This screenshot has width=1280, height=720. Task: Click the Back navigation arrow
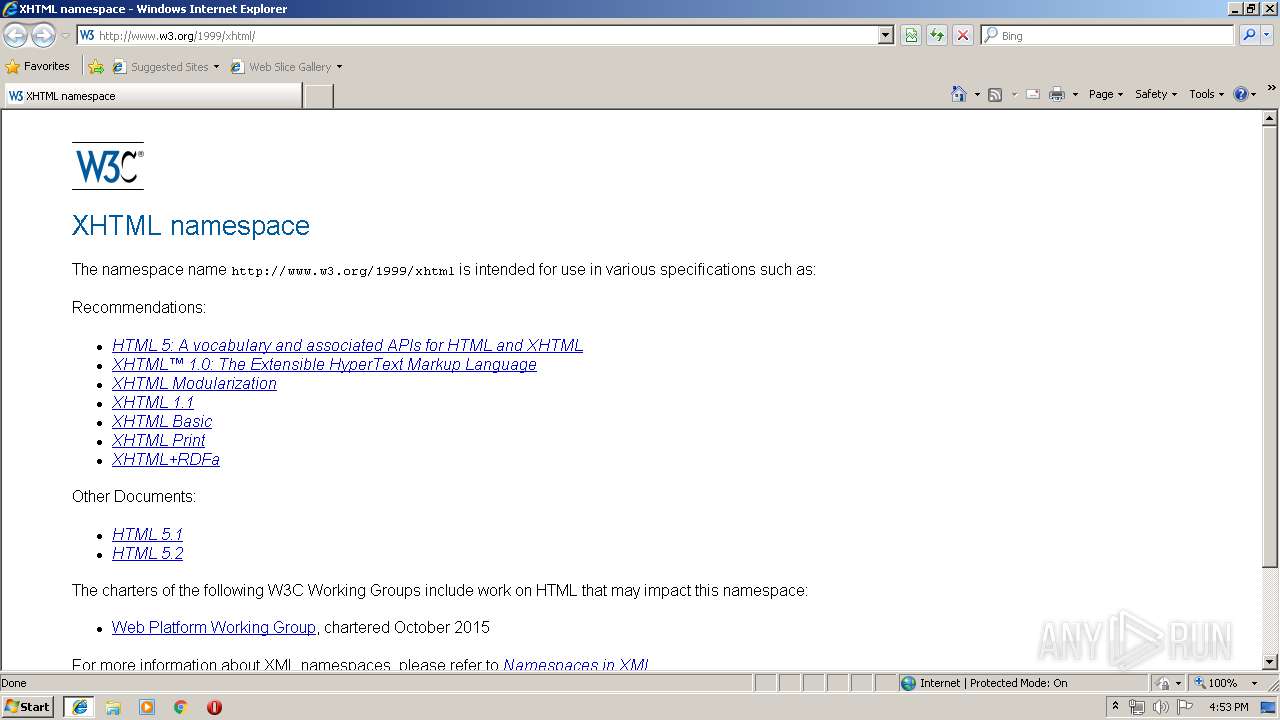pos(15,35)
